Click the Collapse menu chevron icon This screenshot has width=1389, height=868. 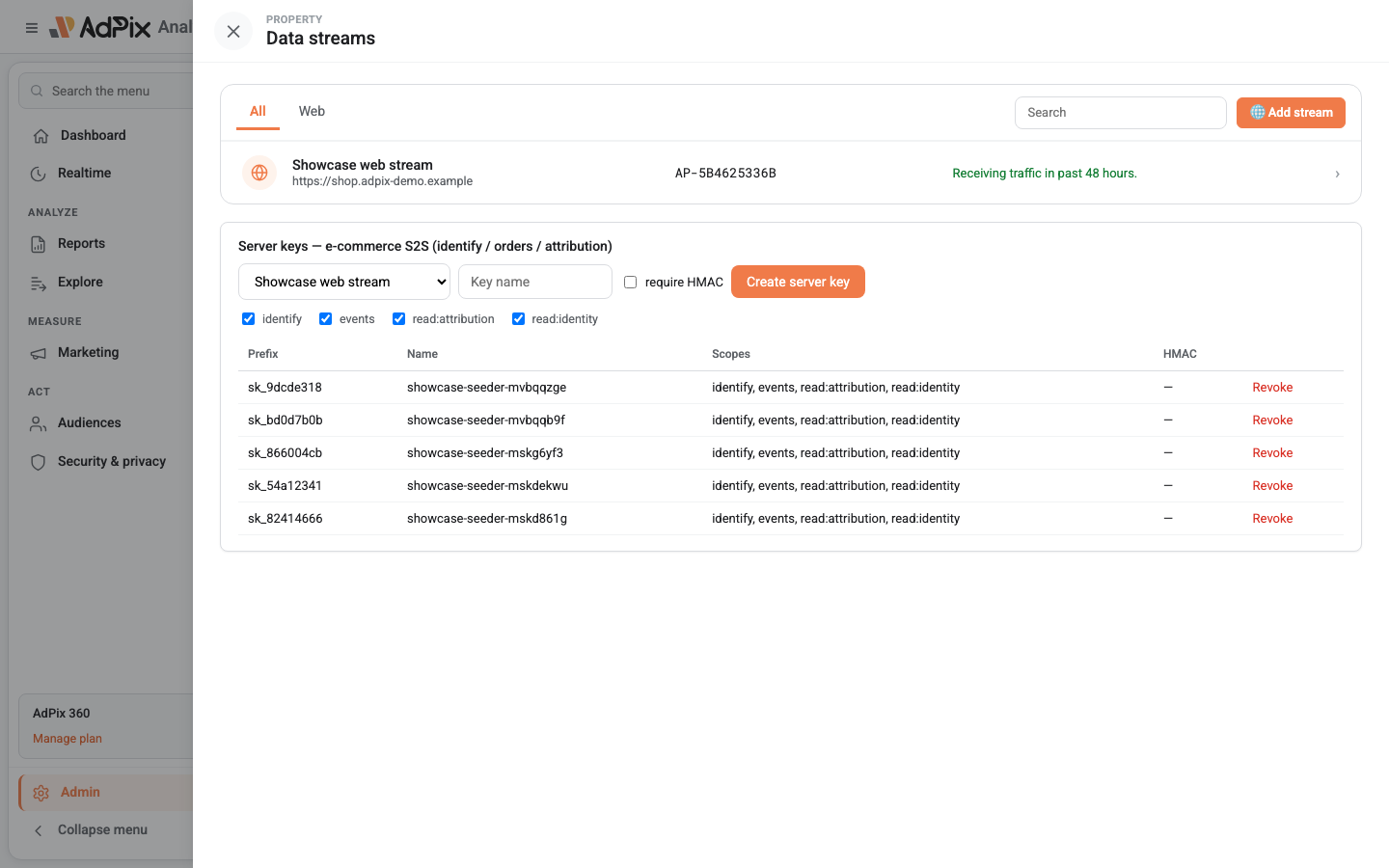39,830
